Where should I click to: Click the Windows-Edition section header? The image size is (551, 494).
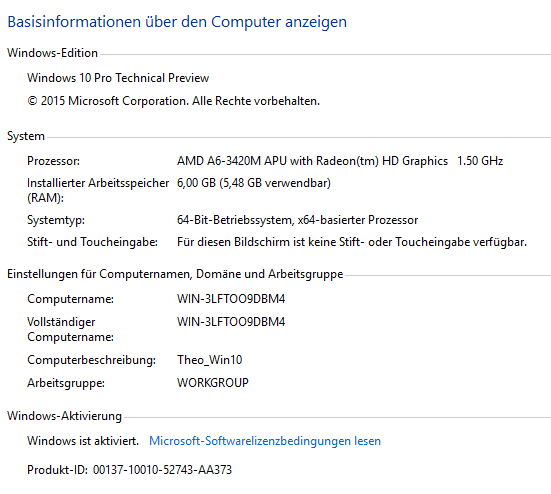52,53
